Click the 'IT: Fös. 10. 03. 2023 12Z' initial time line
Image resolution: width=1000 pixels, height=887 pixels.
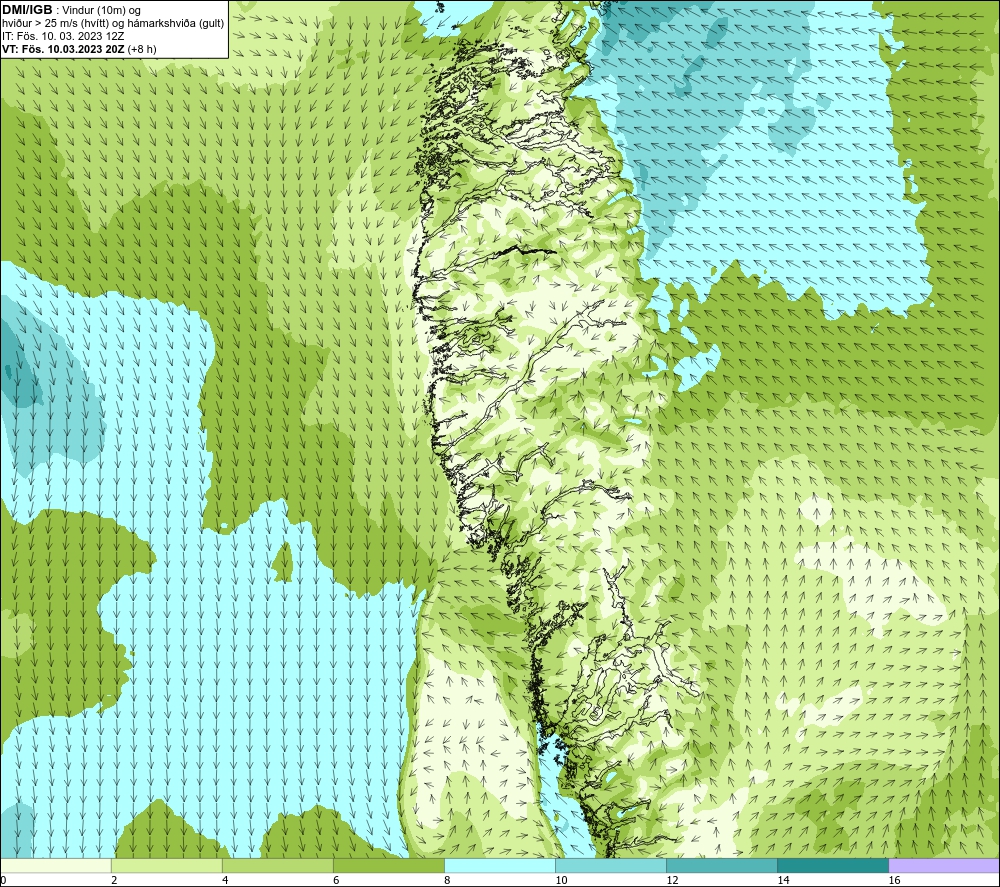(63, 36)
